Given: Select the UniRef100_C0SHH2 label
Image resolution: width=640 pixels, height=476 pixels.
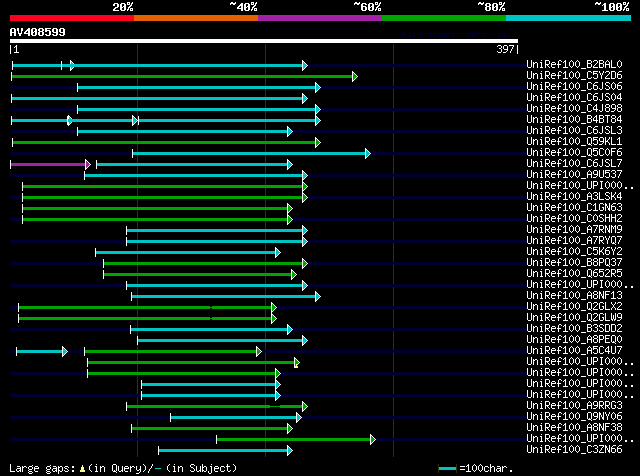Looking at the screenshot, I should coord(574,219).
